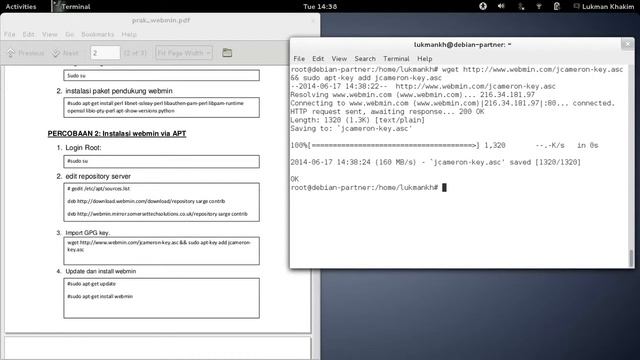
Task: Open Help menu in PDF viewer
Action: tap(129, 34)
